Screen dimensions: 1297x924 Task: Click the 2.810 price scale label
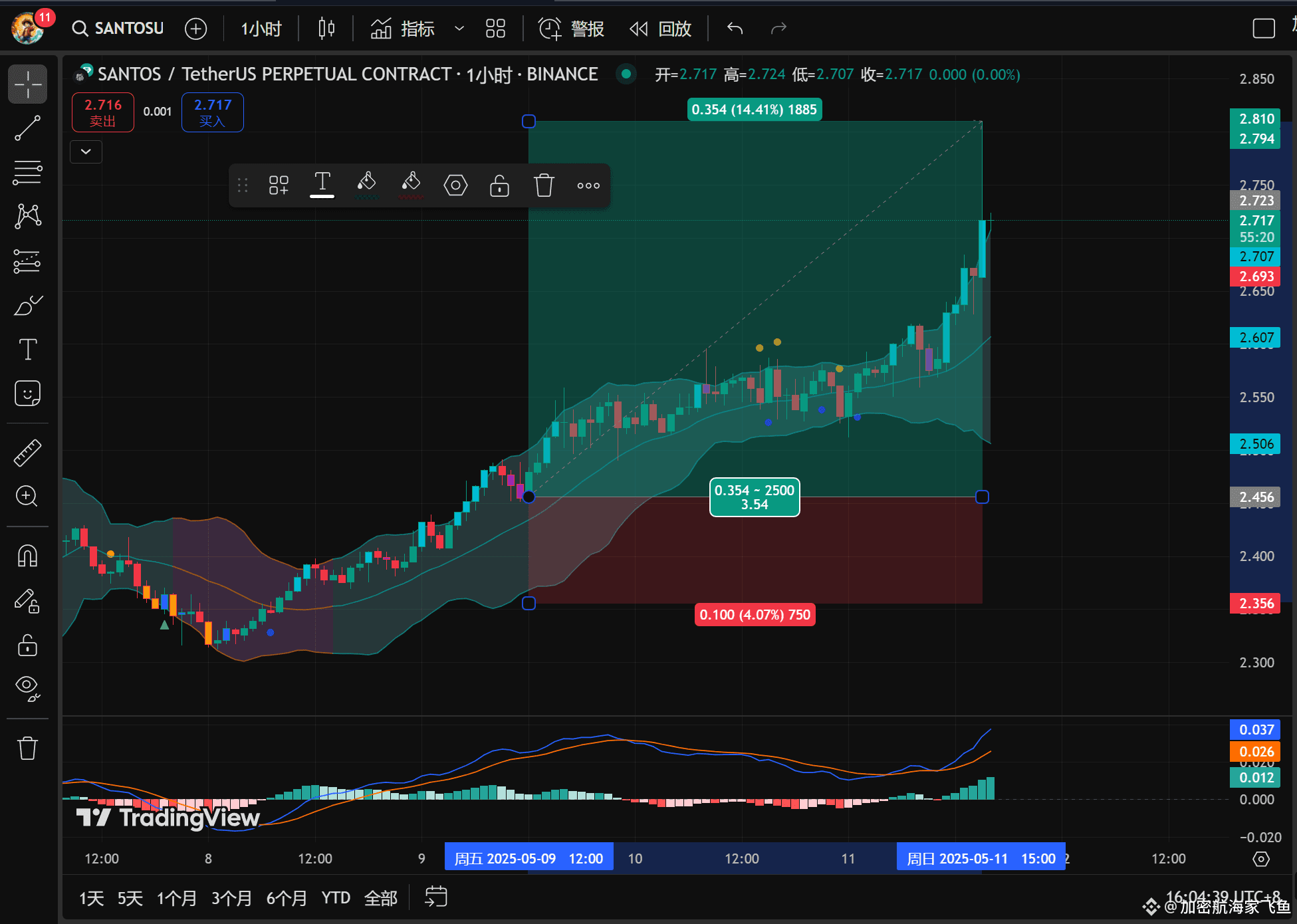coord(1255,118)
